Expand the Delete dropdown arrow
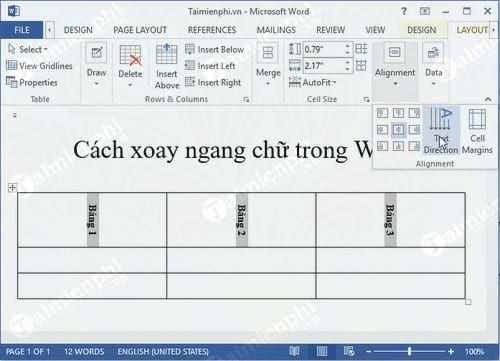The image size is (500, 361). (x=130, y=85)
